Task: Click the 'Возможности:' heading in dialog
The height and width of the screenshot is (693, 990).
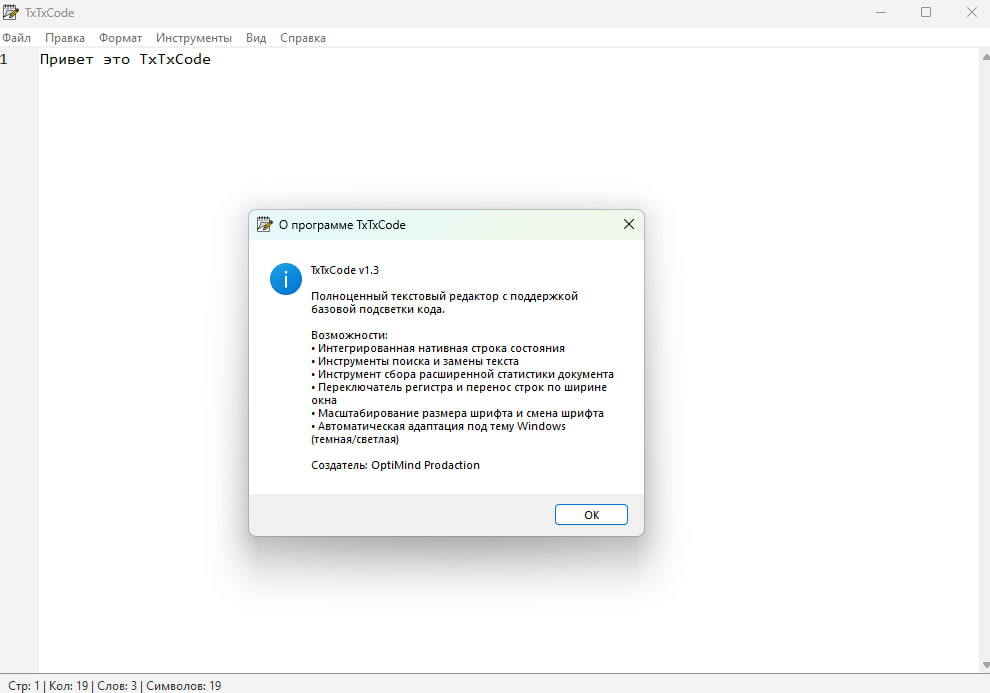Action: (349, 335)
